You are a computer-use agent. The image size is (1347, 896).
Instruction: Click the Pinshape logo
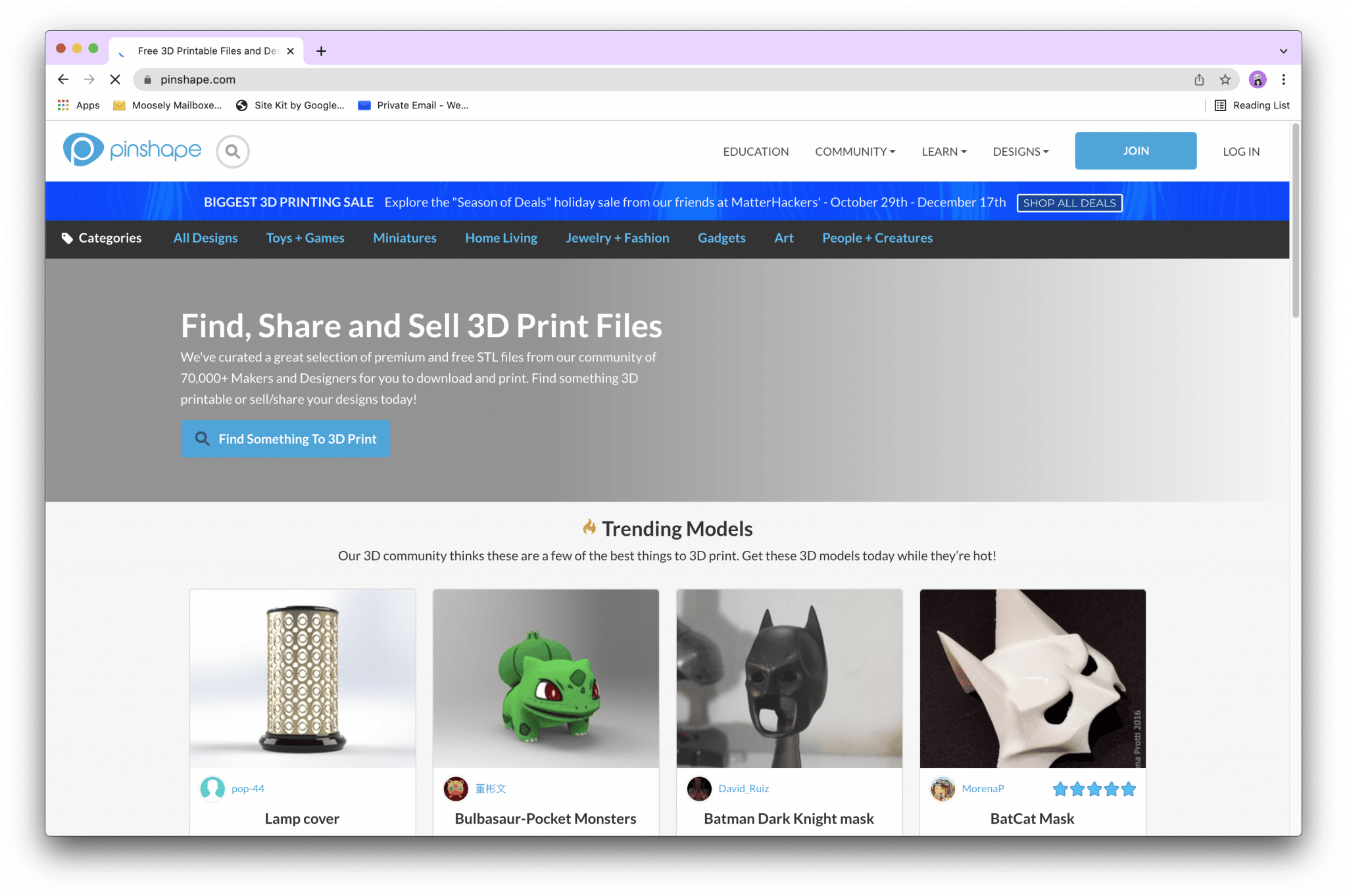click(x=132, y=150)
